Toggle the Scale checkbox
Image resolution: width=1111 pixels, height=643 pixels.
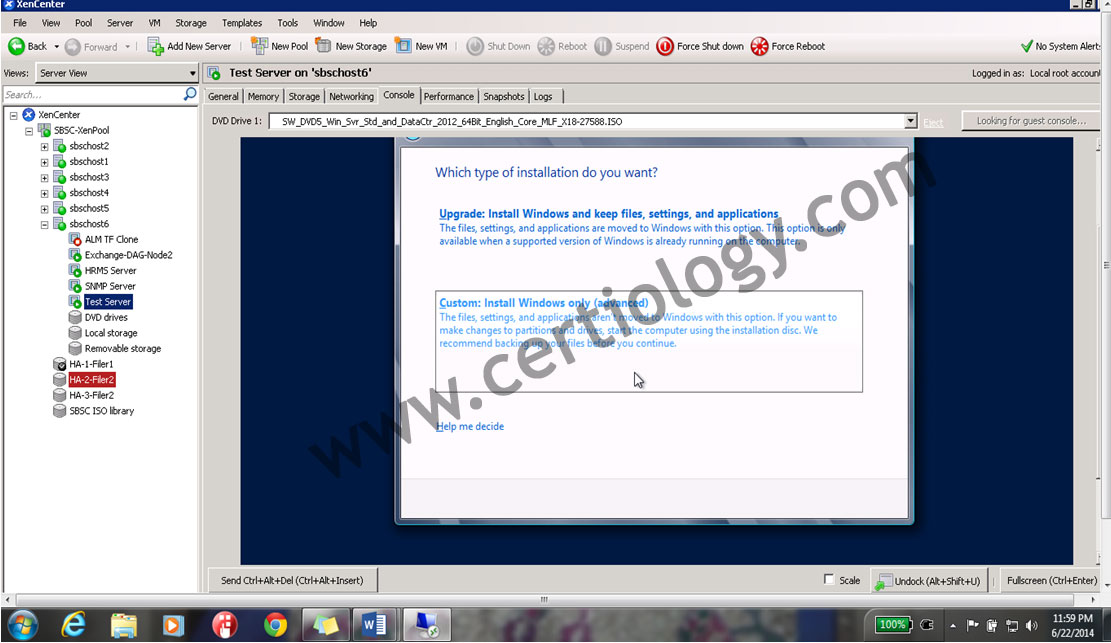point(829,579)
